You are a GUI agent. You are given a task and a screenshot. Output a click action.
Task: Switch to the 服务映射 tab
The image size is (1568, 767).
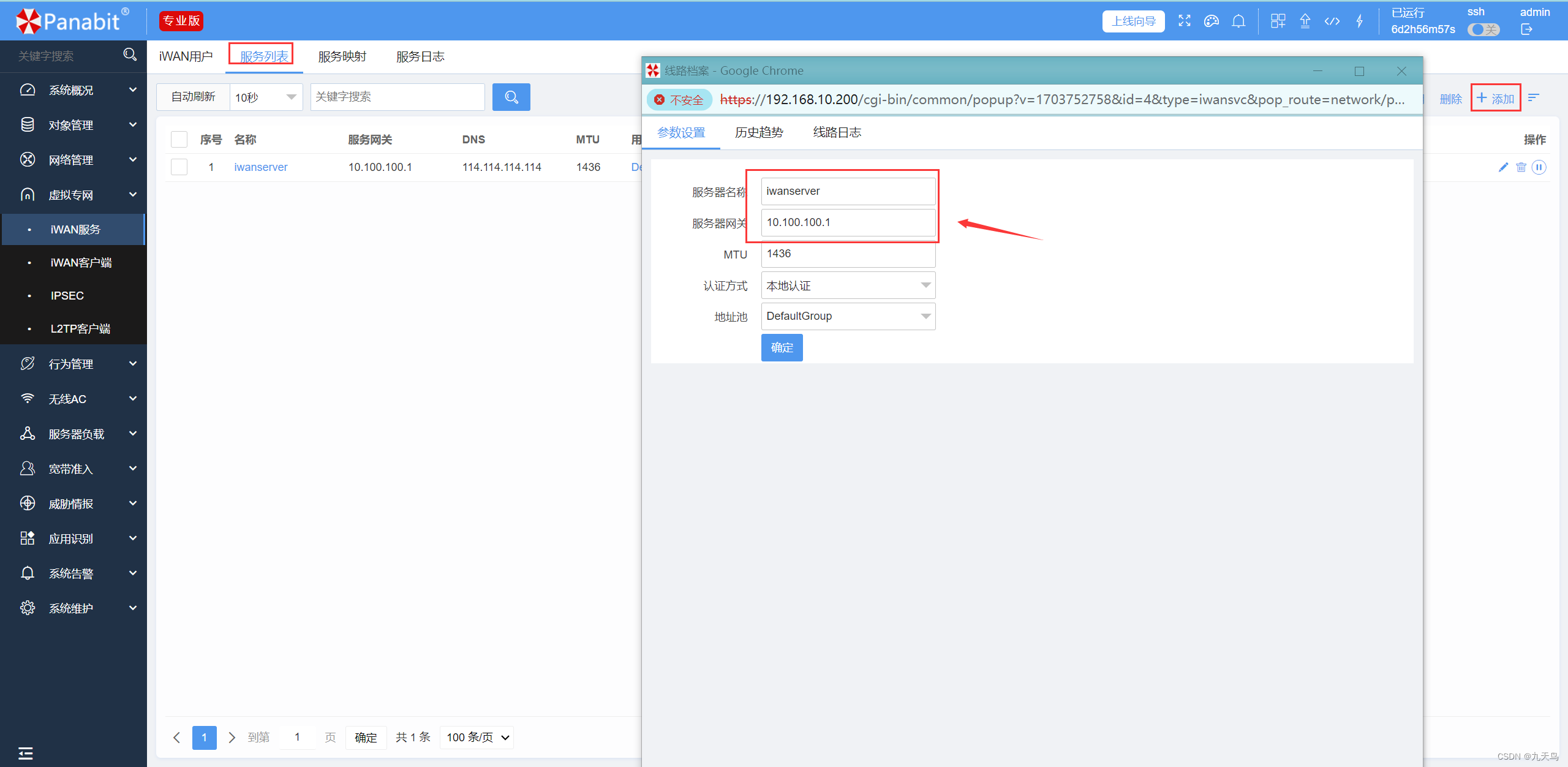pos(342,56)
